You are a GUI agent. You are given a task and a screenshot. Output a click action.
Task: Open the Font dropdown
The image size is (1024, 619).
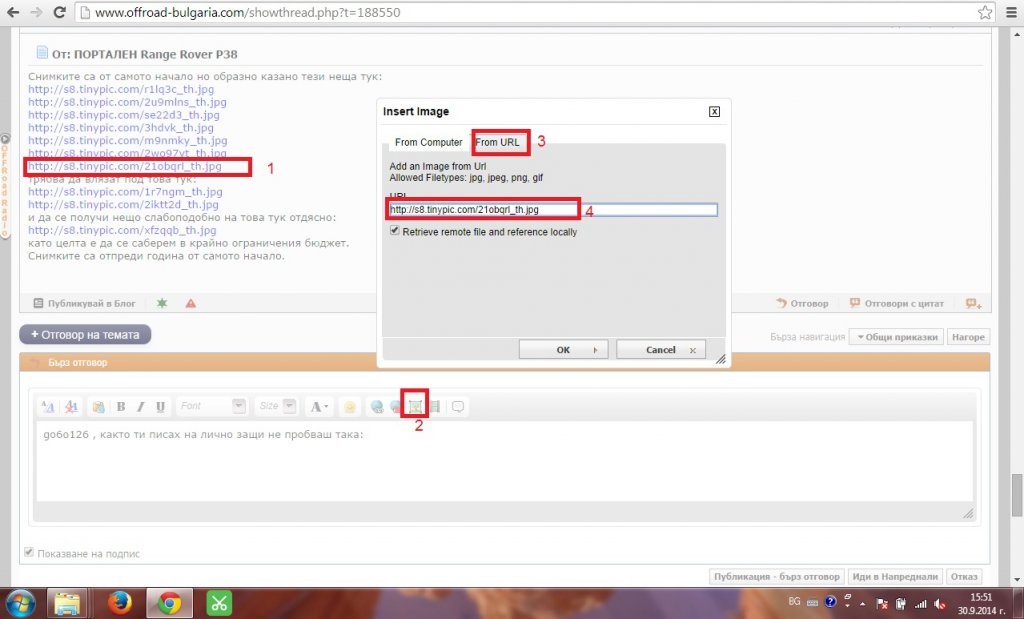pos(212,406)
